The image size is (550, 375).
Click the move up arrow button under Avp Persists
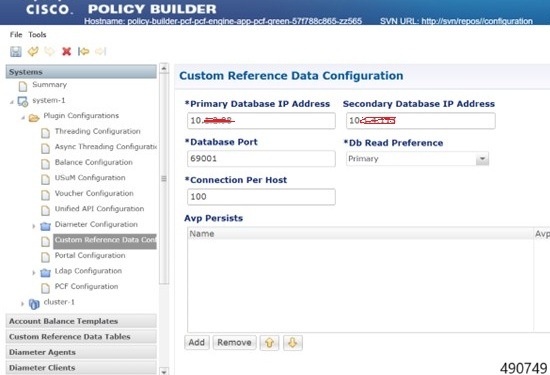tap(269, 343)
